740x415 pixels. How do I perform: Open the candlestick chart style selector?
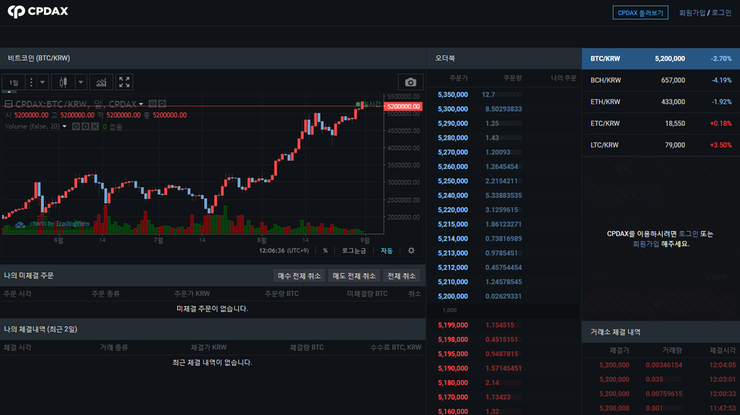(63, 82)
